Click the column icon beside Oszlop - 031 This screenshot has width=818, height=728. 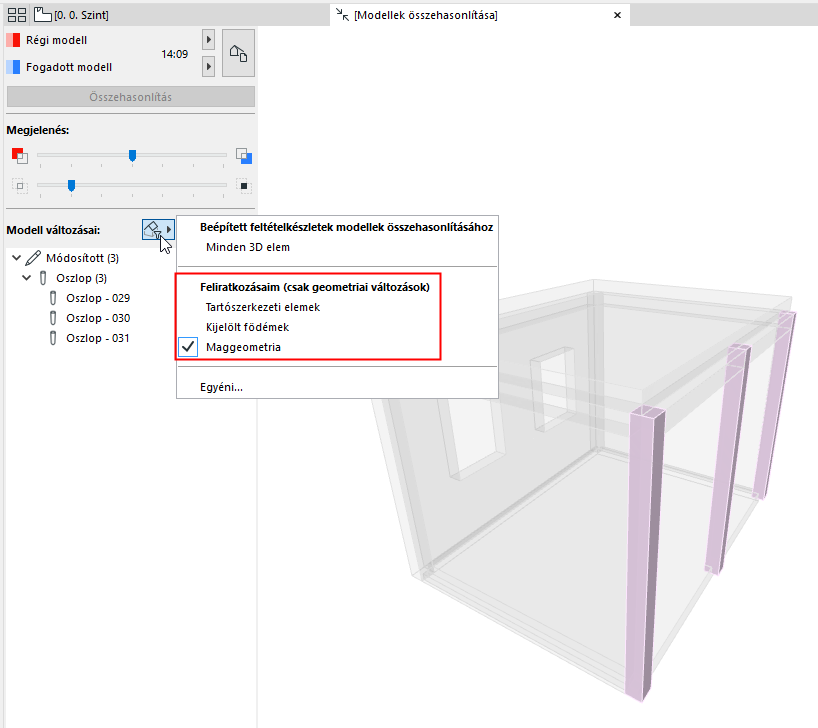(x=53, y=338)
